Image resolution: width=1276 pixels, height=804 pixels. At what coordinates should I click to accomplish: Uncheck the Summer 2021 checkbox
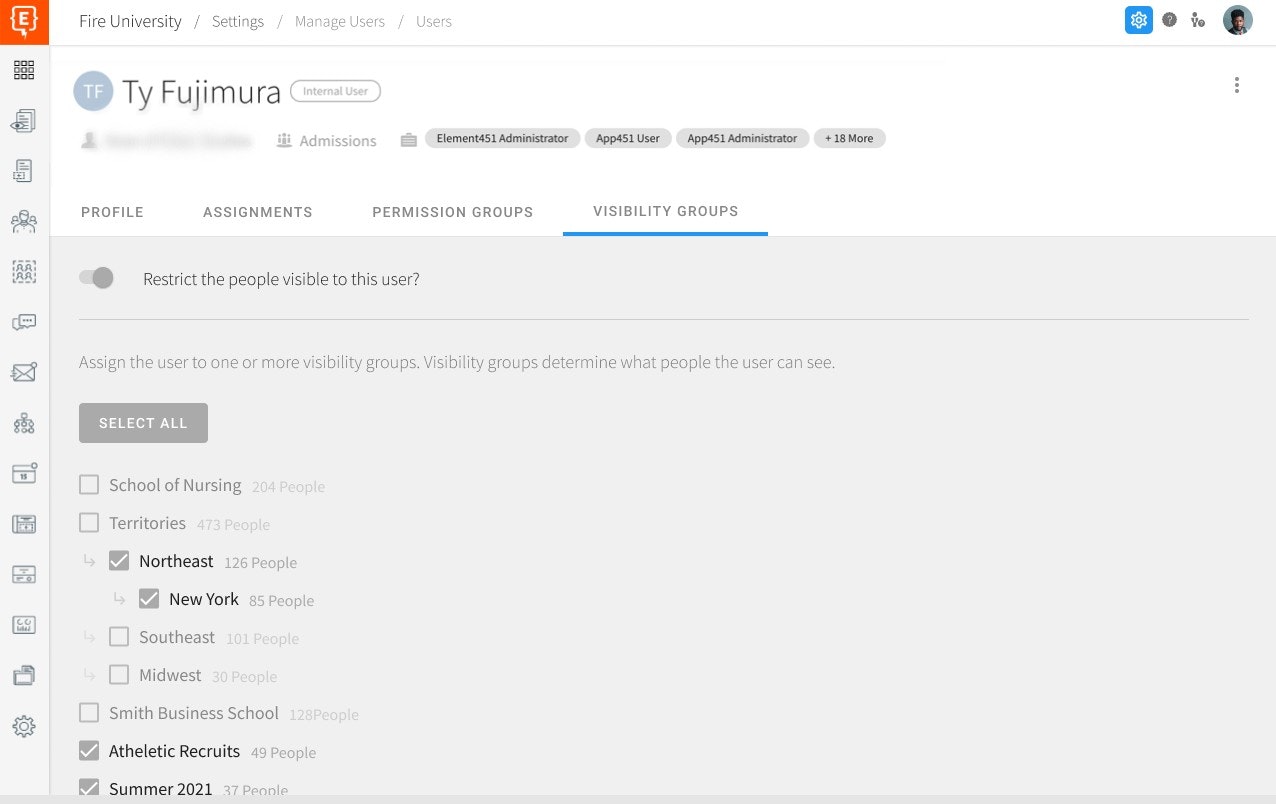click(x=89, y=787)
